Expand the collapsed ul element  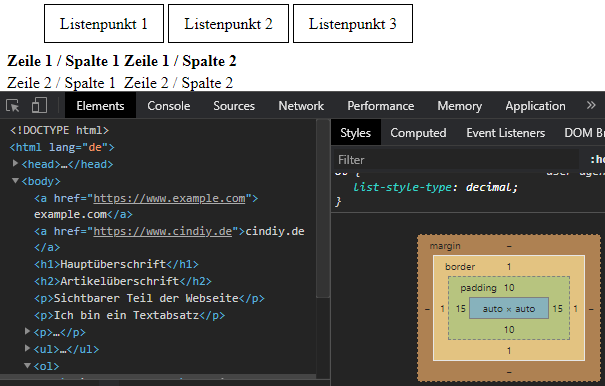(x=27, y=349)
